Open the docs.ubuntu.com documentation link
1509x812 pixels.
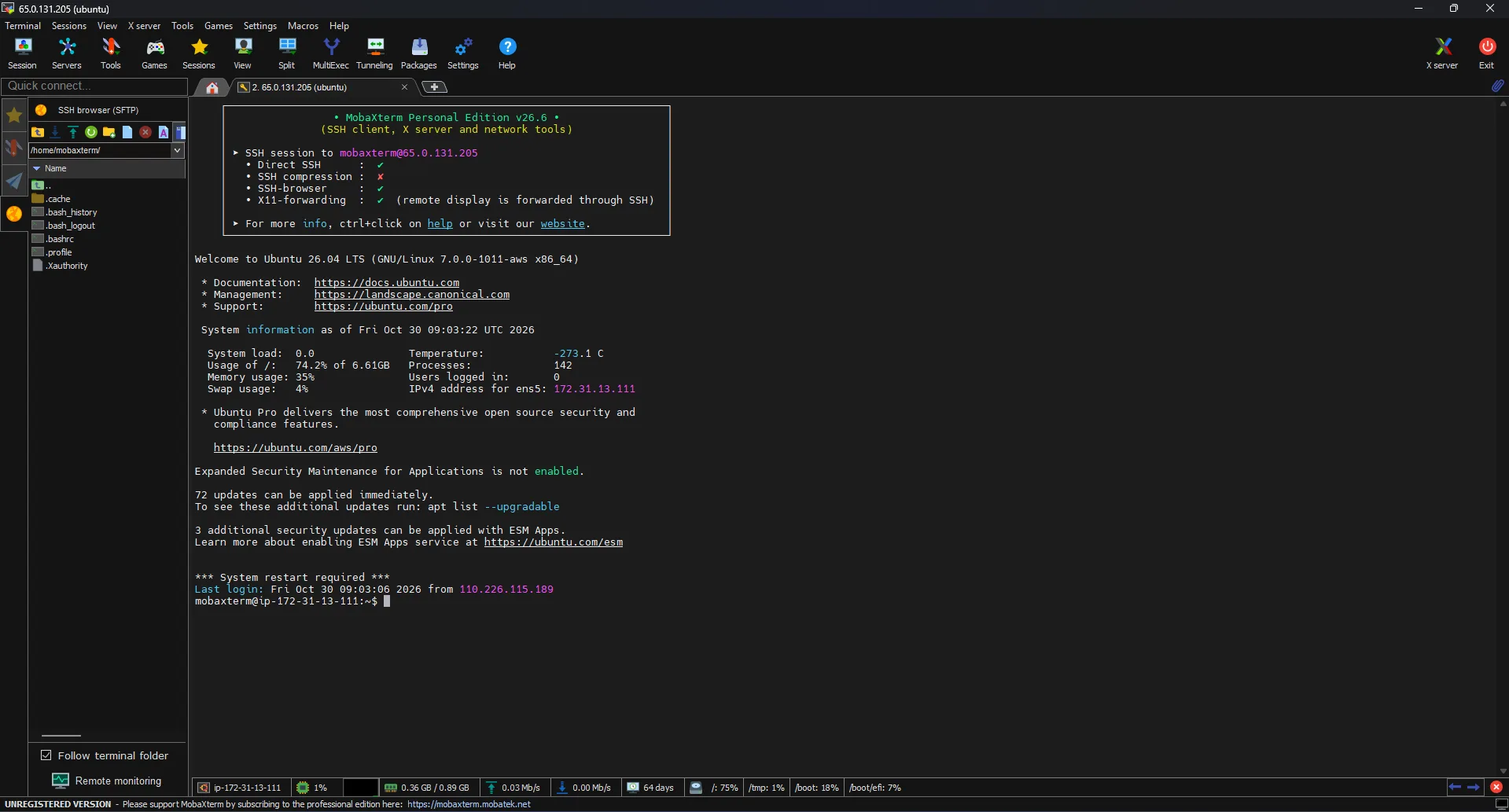[x=387, y=282]
